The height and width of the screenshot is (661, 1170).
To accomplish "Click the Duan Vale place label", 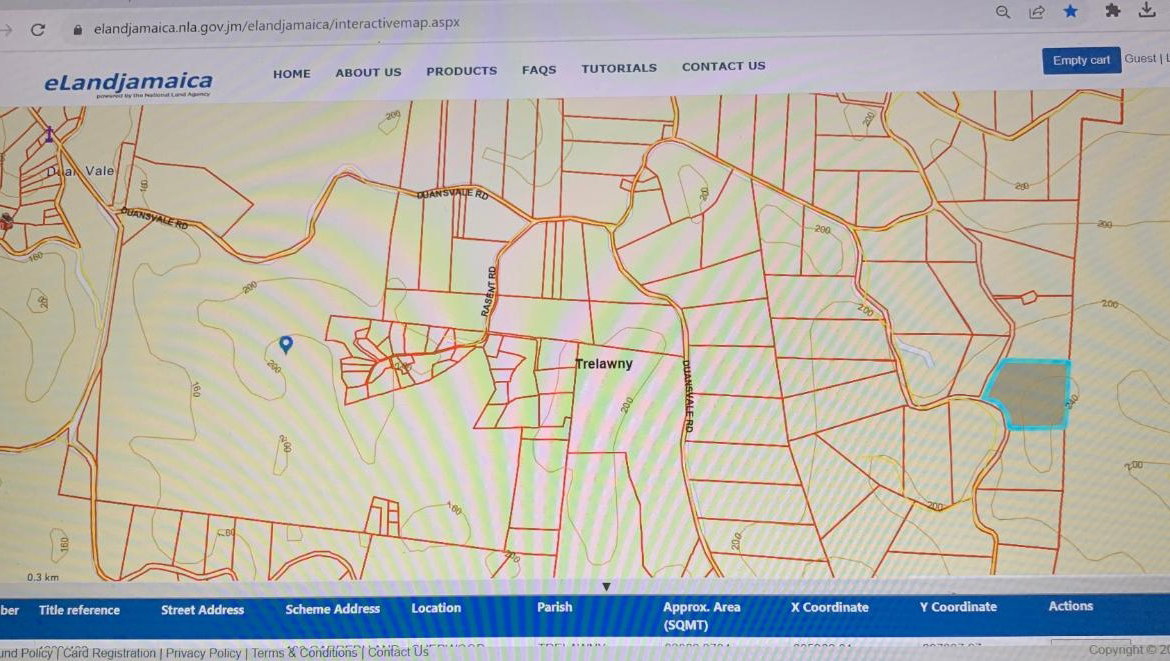I will click(81, 171).
